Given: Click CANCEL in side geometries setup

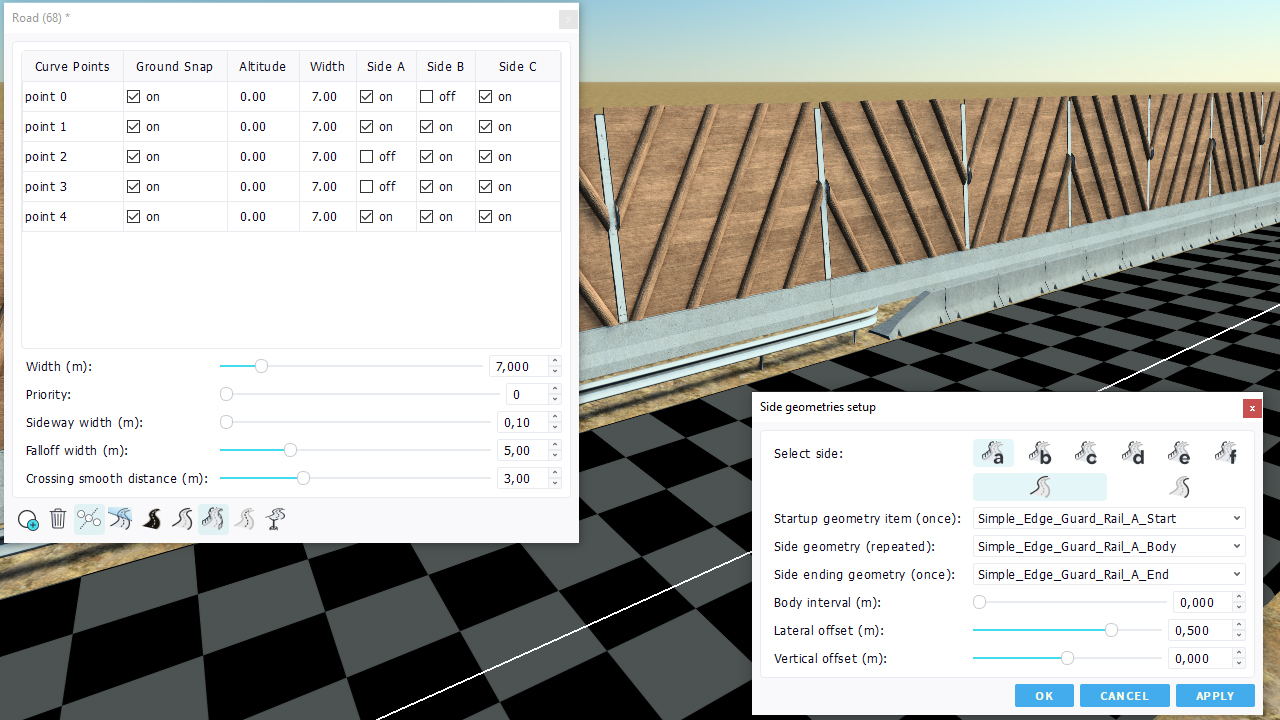Looking at the screenshot, I should click(1124, 696).
